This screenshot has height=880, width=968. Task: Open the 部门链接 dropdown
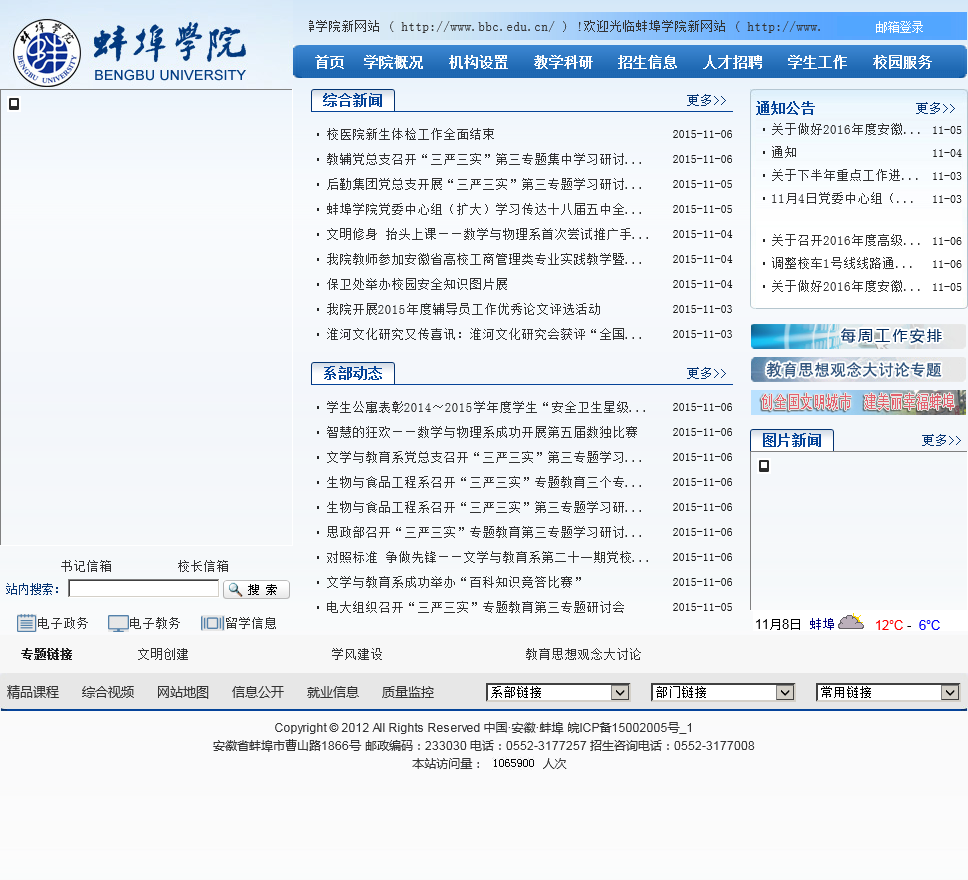(x=723, y=692)
